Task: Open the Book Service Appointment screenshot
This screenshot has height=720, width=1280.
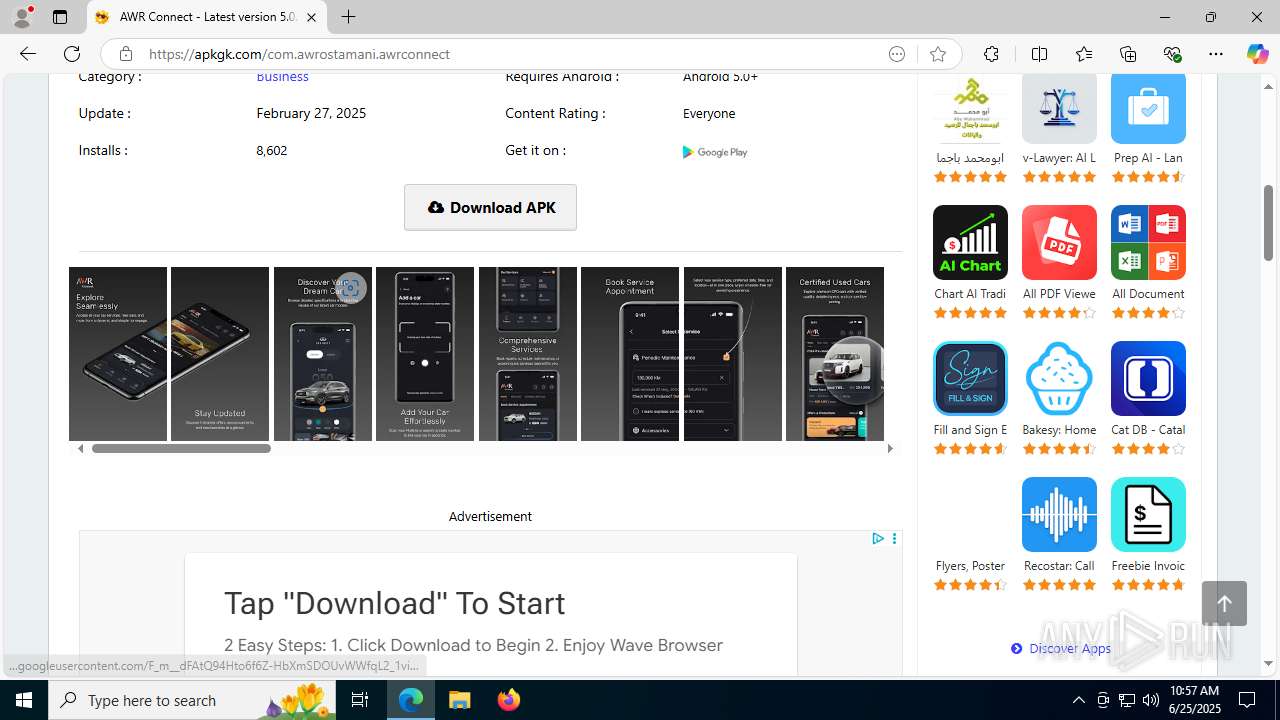Action: [630, 353]
